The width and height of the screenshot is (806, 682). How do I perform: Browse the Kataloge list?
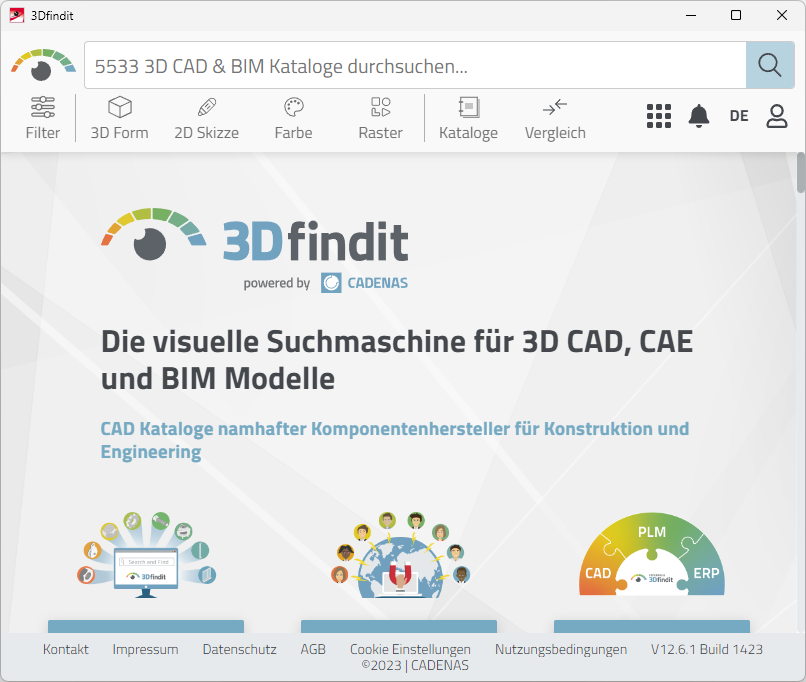pos(468,118)
